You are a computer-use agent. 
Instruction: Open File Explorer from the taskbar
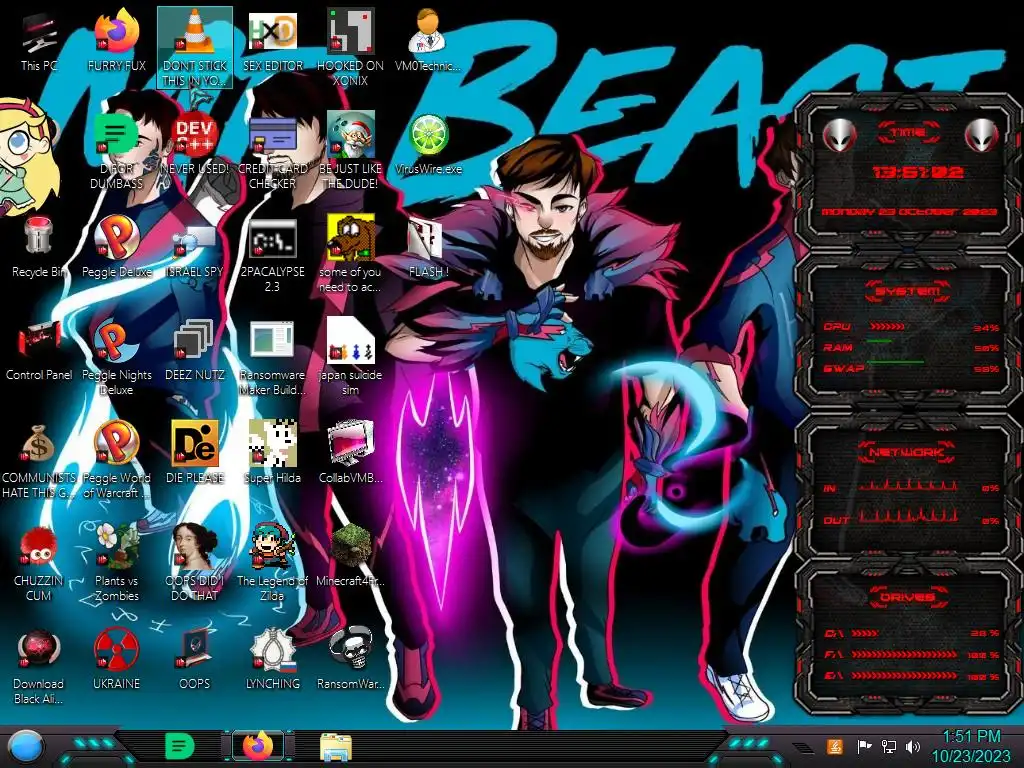click(336, 747)
